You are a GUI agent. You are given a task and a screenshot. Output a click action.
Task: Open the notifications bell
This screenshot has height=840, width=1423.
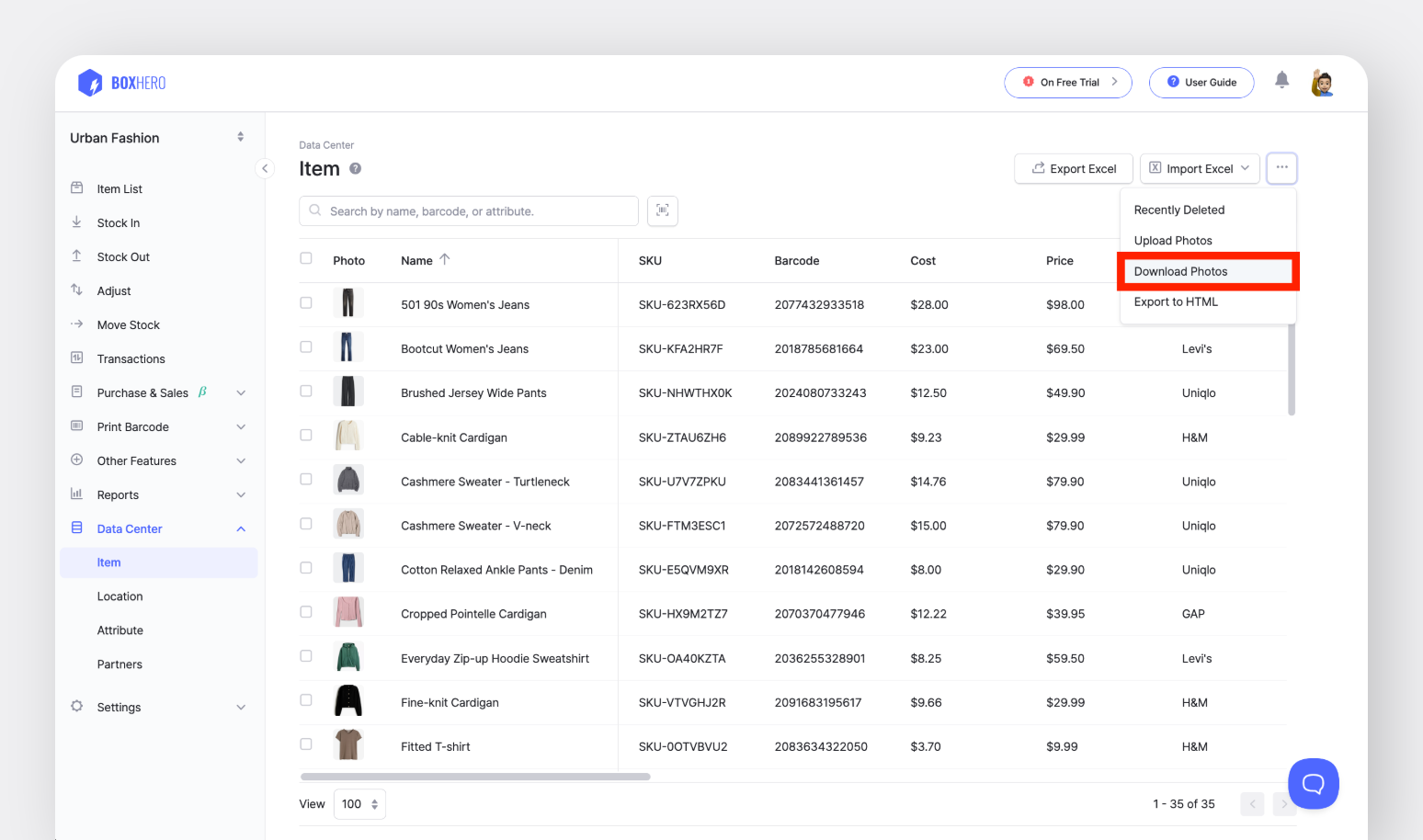pyautogui.click(x=1281, y=81)
